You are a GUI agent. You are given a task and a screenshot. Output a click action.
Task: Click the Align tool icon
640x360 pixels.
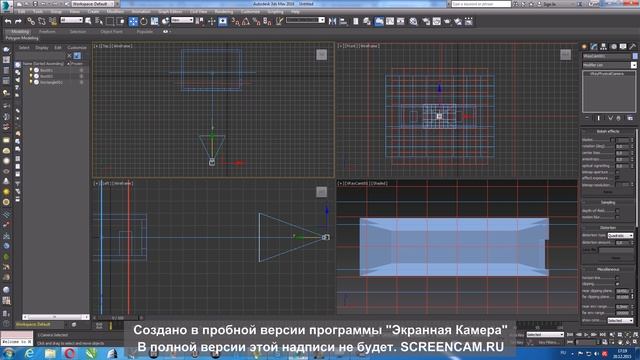click(343, 21)
